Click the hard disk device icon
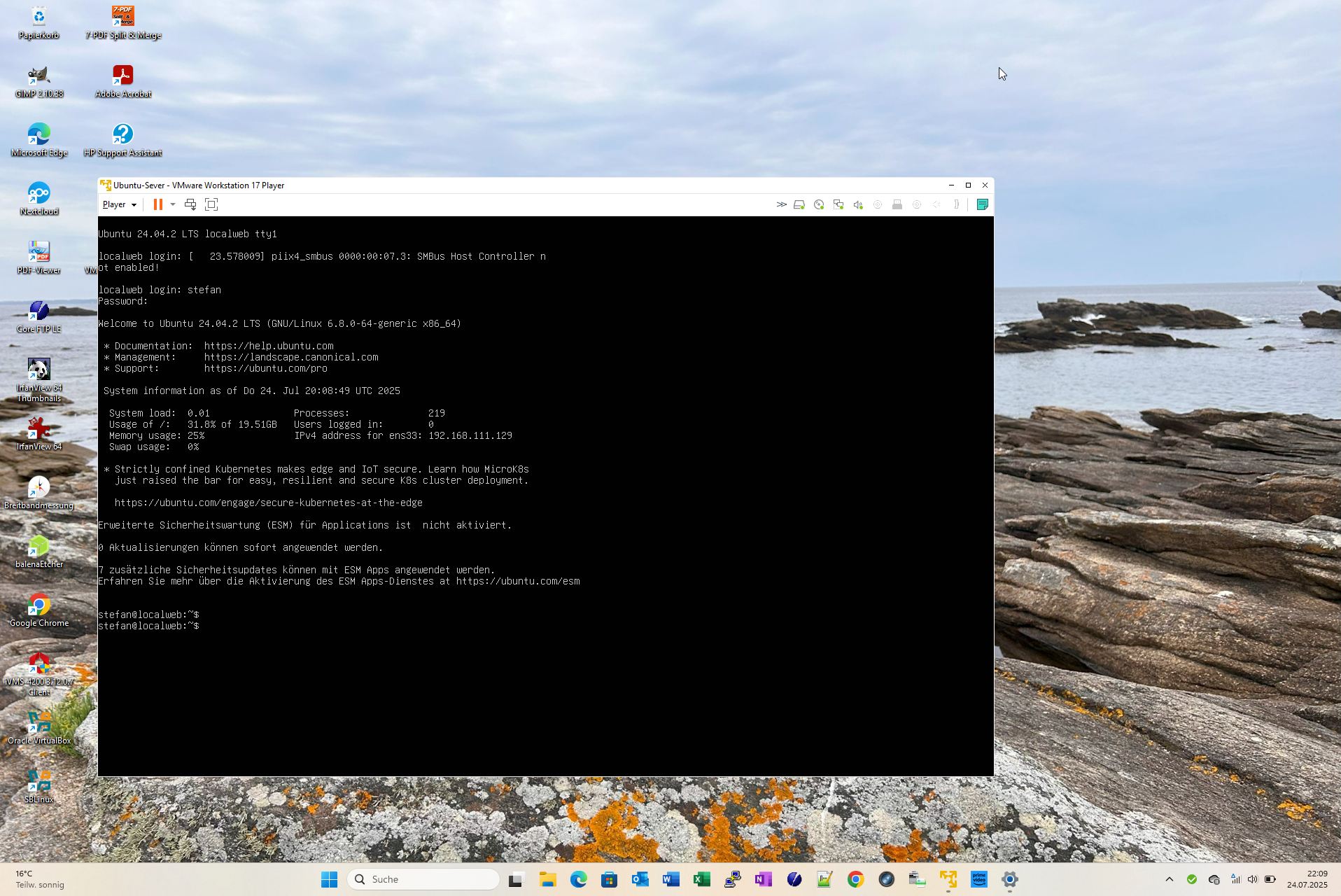 click(x=799, y=204)
